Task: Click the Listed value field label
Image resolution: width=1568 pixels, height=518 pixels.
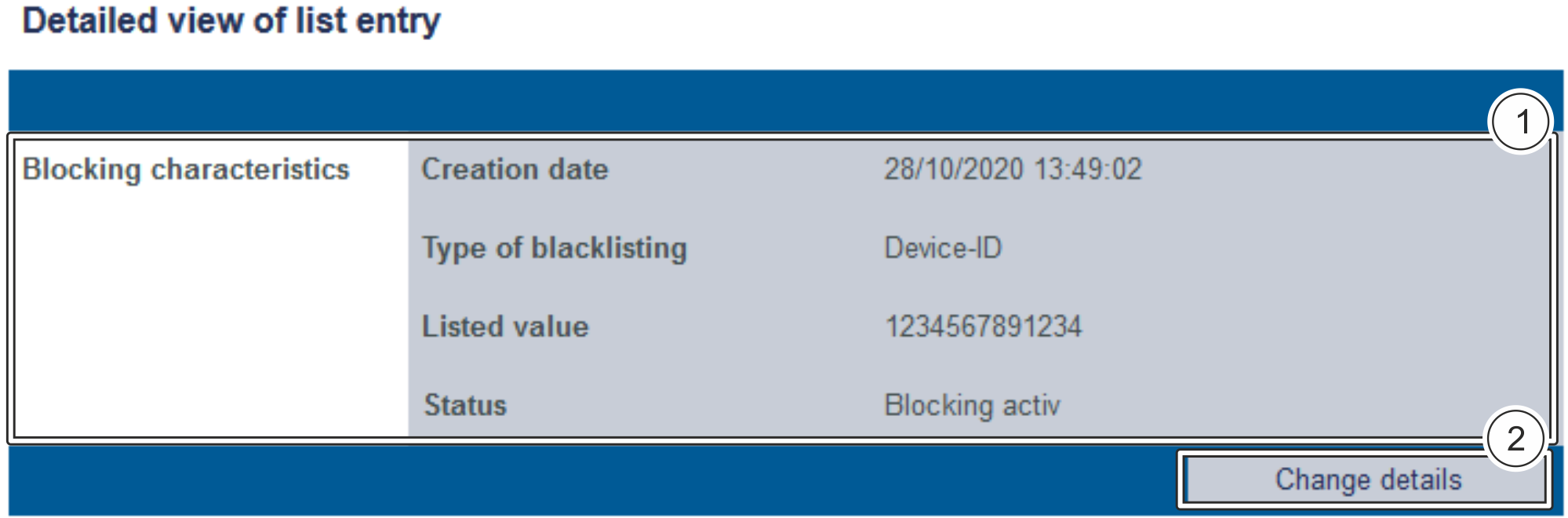Action: tap(505, 326)
